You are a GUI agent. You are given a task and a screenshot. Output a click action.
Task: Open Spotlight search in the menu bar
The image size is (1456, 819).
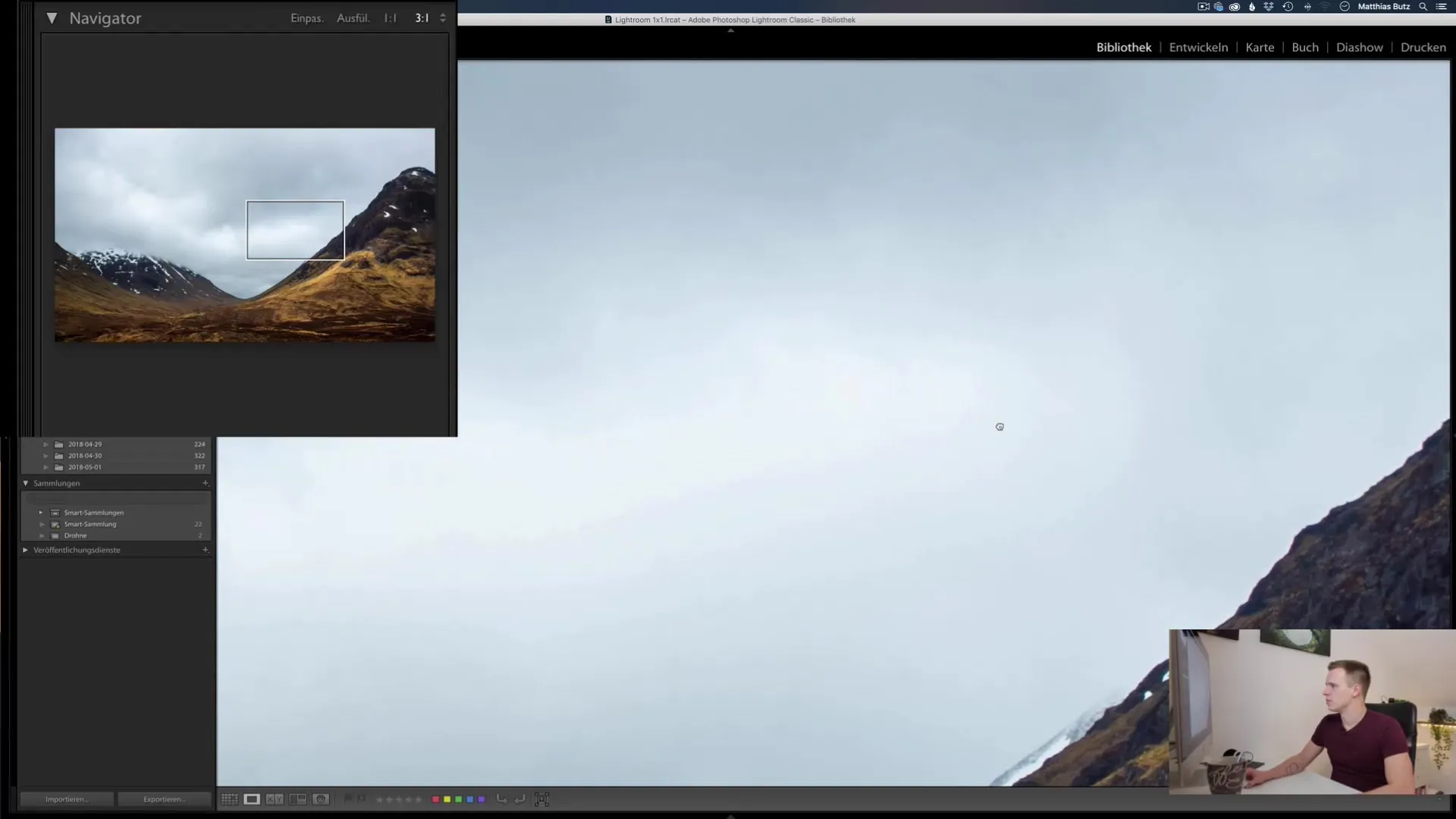point(1423,7)
